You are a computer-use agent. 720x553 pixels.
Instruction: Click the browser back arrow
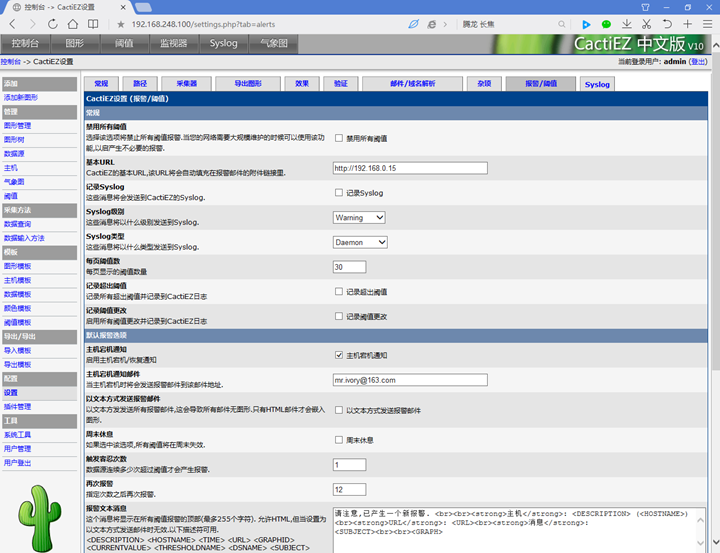pyautogui.click(x=13, y=24)
